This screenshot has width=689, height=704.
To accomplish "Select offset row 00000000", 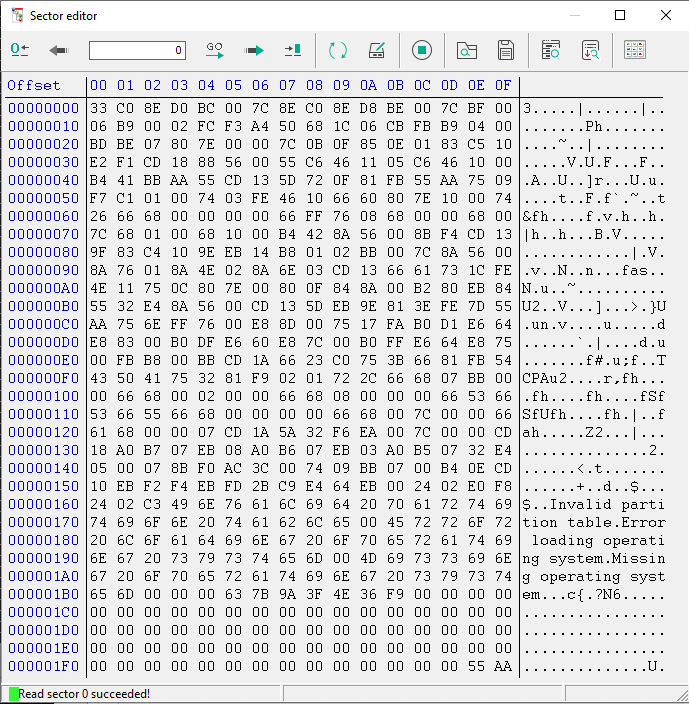I will pos(44,108).
